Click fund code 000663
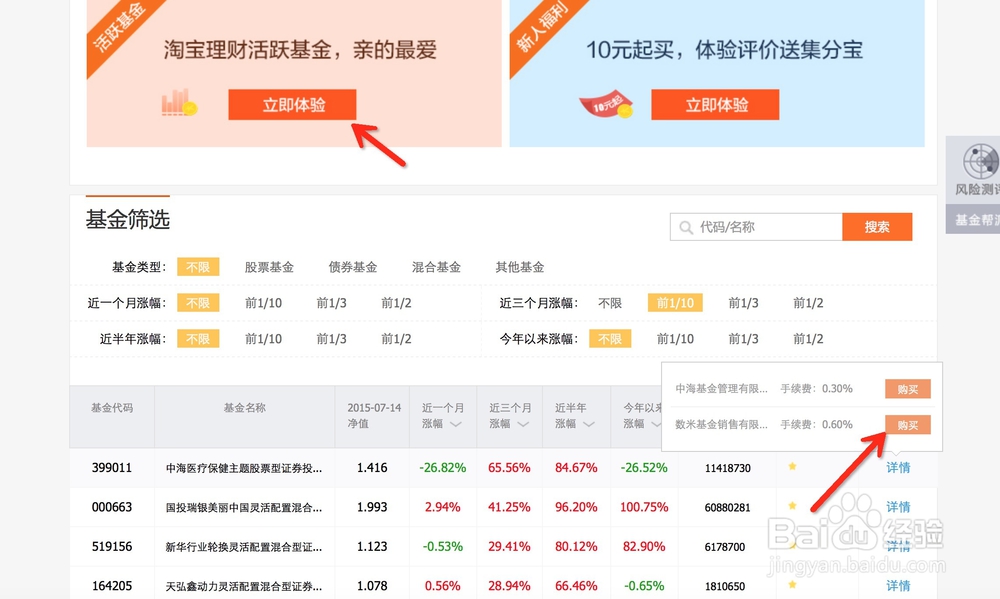This screenshot has height=599, width=1000. [112, 507]
